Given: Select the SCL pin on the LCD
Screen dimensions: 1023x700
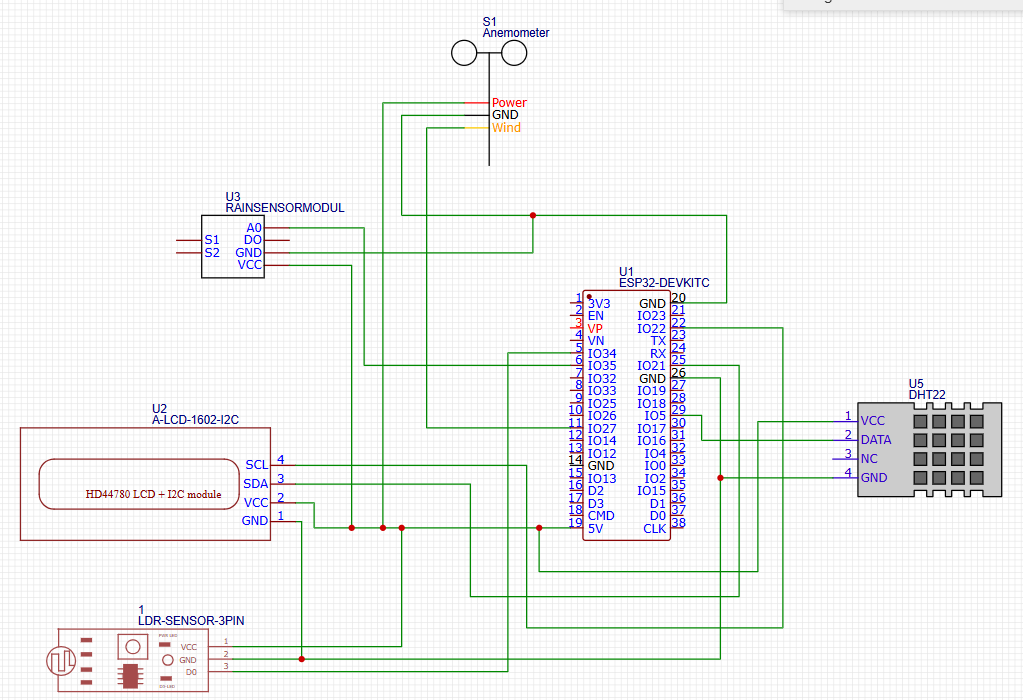Looking at the screenshot, I should coord(256,465).
